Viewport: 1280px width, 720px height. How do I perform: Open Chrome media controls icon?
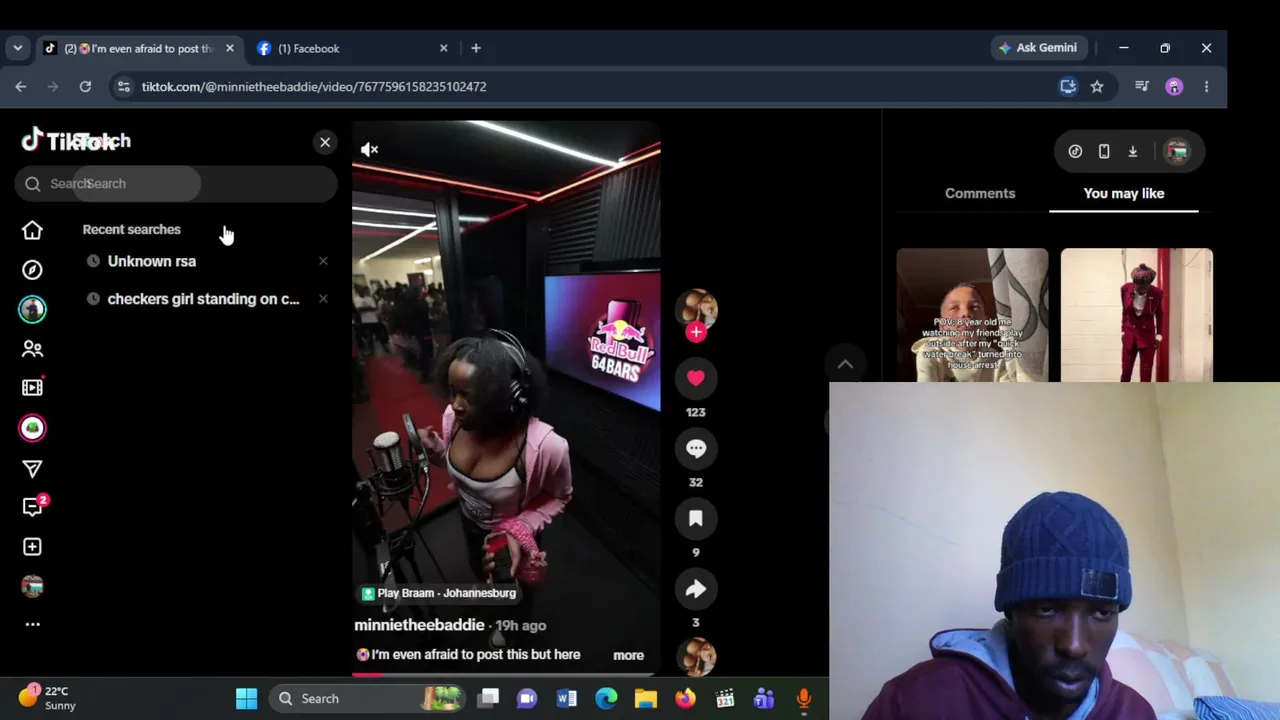point(1142,87)
